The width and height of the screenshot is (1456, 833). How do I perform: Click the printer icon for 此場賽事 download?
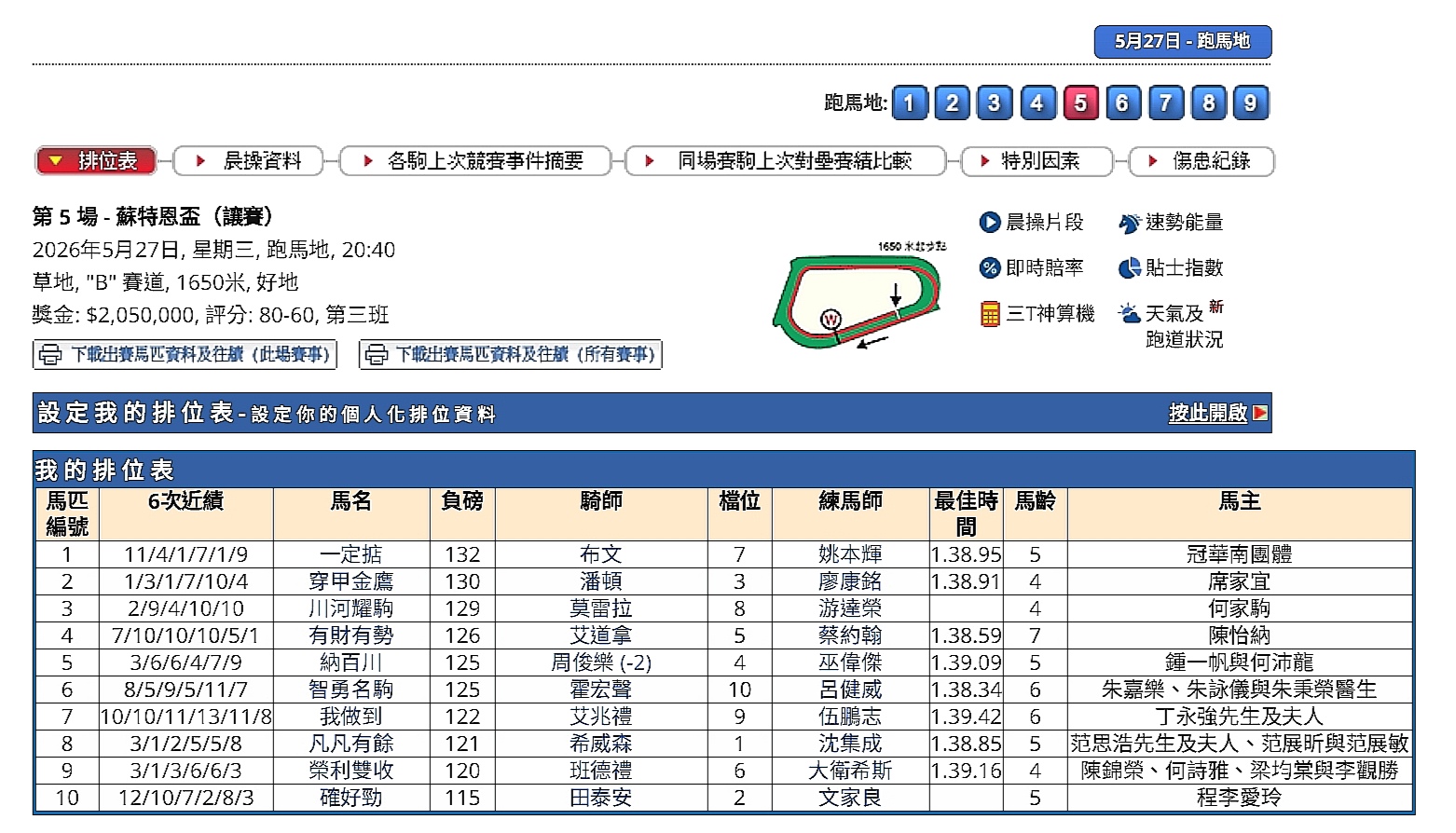click(x=50, y=355)
